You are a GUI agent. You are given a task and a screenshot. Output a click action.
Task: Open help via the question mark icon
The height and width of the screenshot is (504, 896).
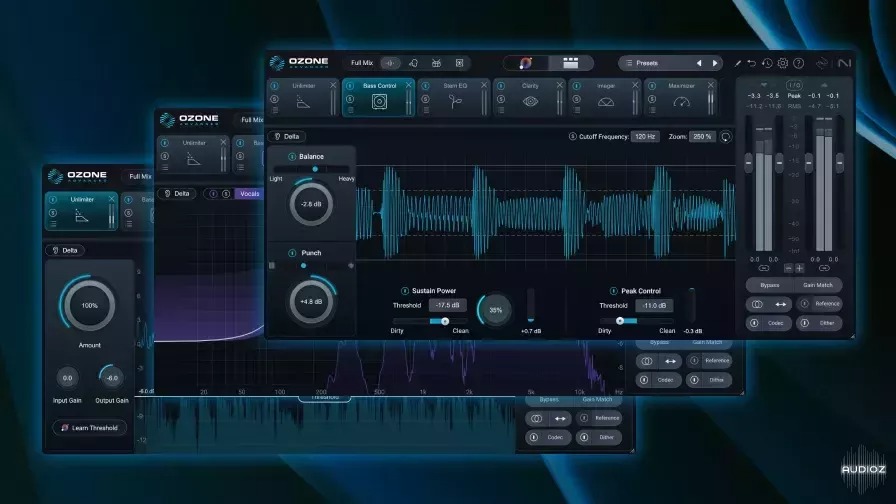799,63
